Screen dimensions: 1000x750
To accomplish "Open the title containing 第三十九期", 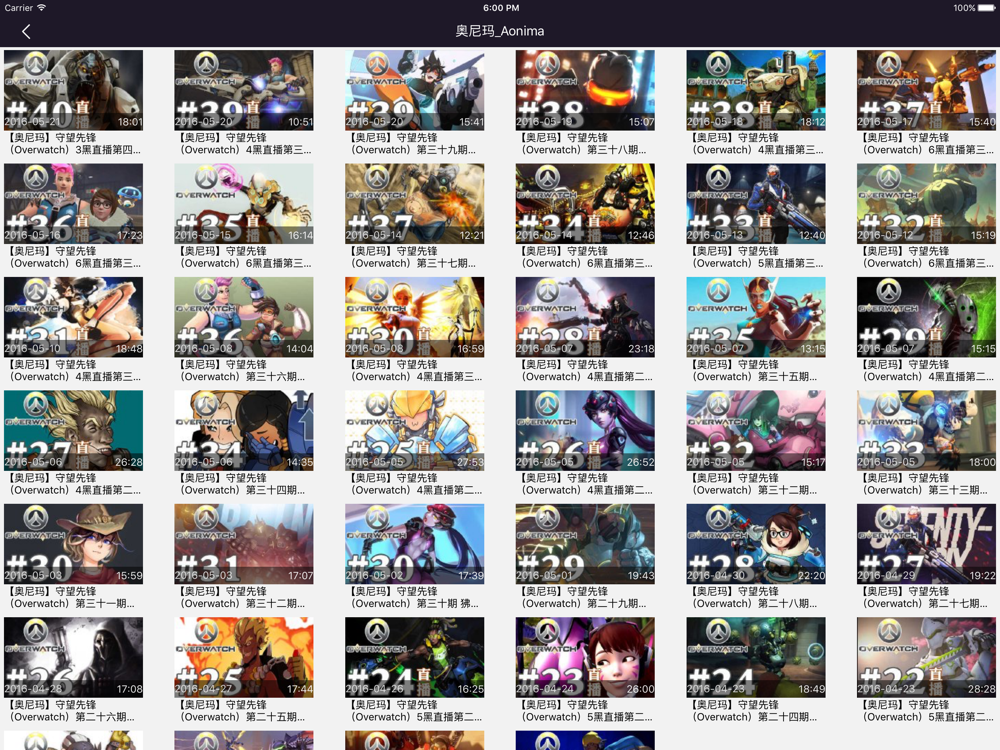I will [415, 143].
